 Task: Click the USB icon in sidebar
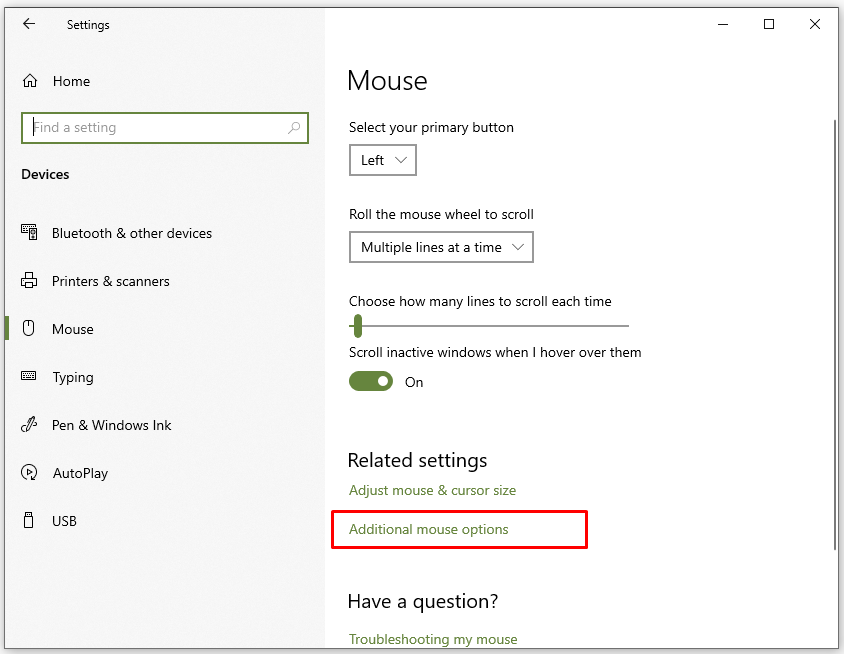[x=29, y=521]
